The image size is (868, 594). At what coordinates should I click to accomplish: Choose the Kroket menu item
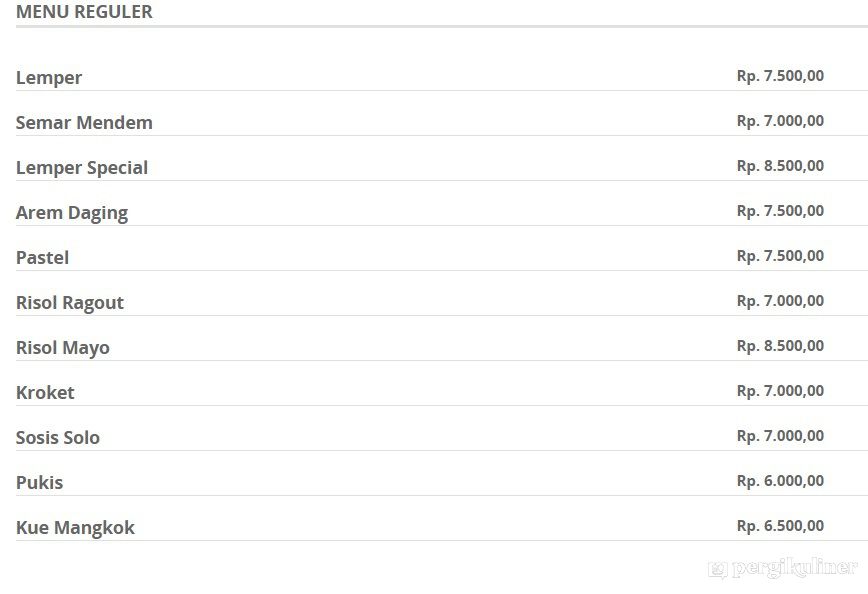click(x=45, y=393)
